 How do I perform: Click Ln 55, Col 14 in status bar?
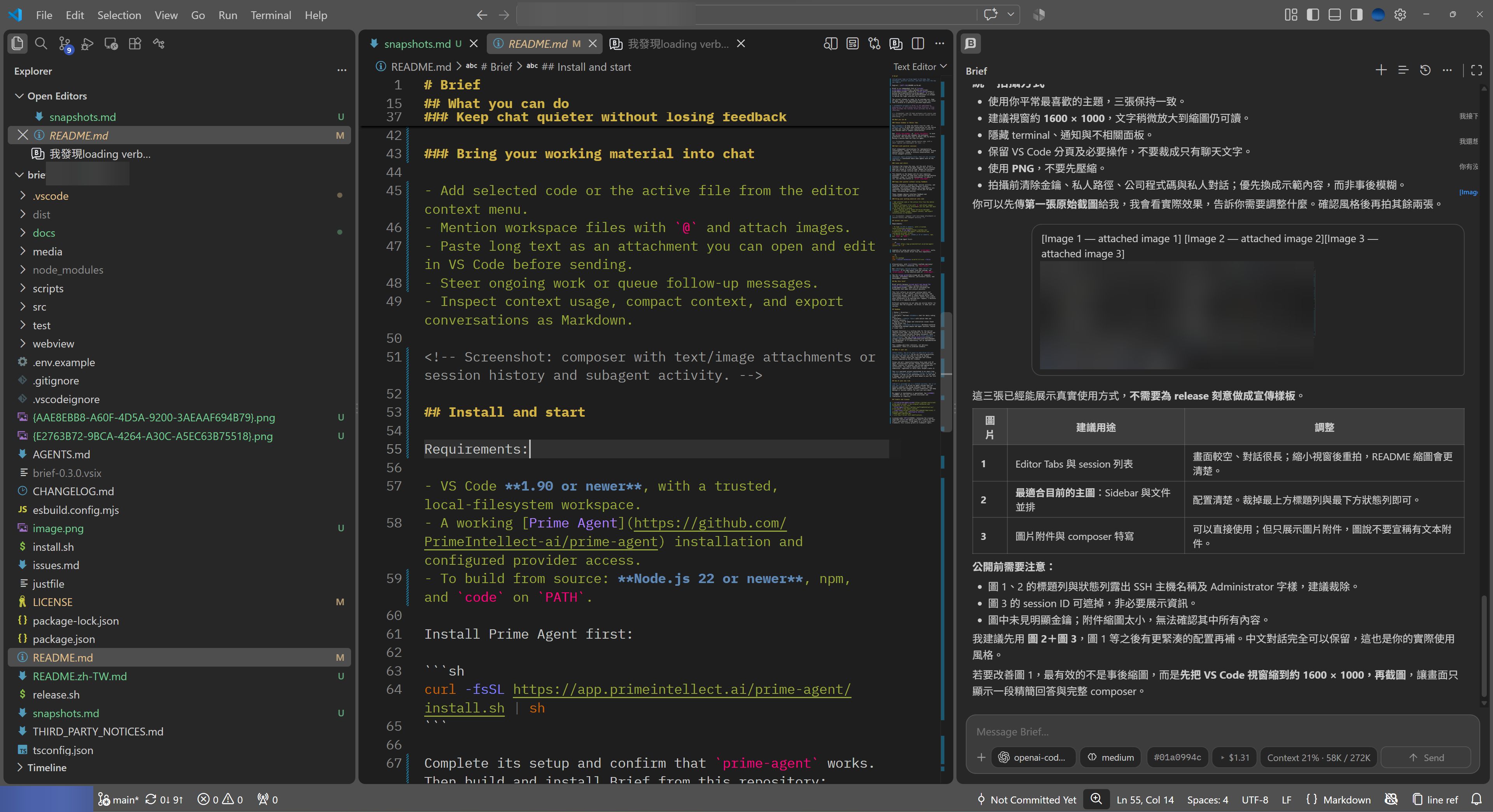(1145, 799)
